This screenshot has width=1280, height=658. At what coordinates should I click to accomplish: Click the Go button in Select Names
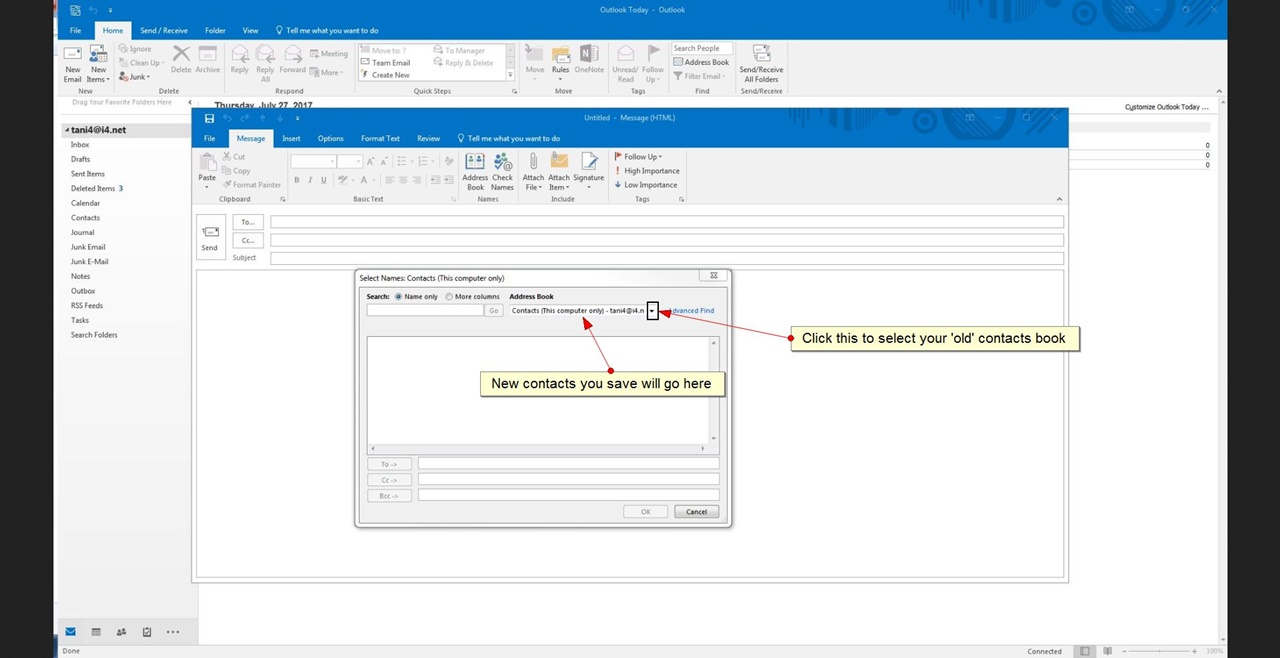point(494,311)
